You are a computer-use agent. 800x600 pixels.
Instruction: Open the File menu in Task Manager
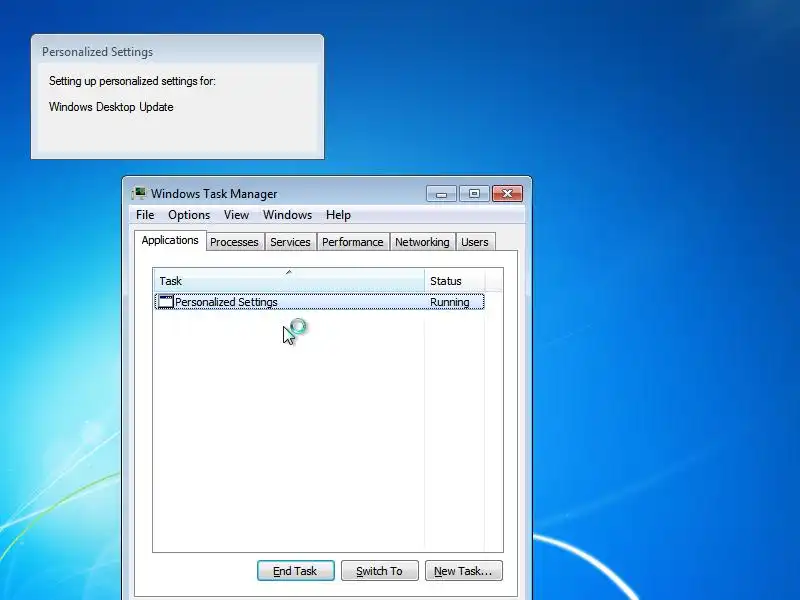[145, 215]
